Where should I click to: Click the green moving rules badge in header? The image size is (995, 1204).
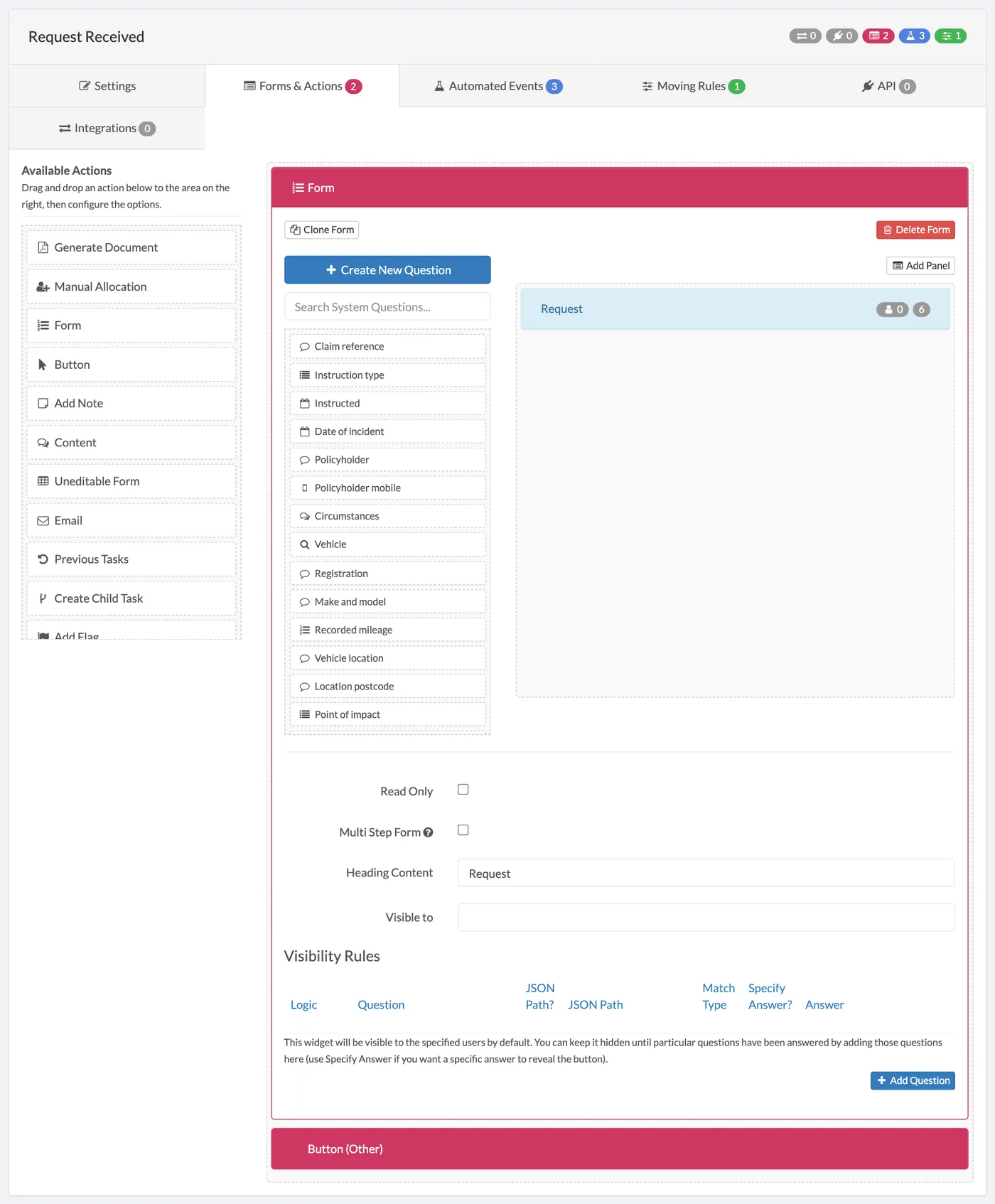(x=951, y=36)
